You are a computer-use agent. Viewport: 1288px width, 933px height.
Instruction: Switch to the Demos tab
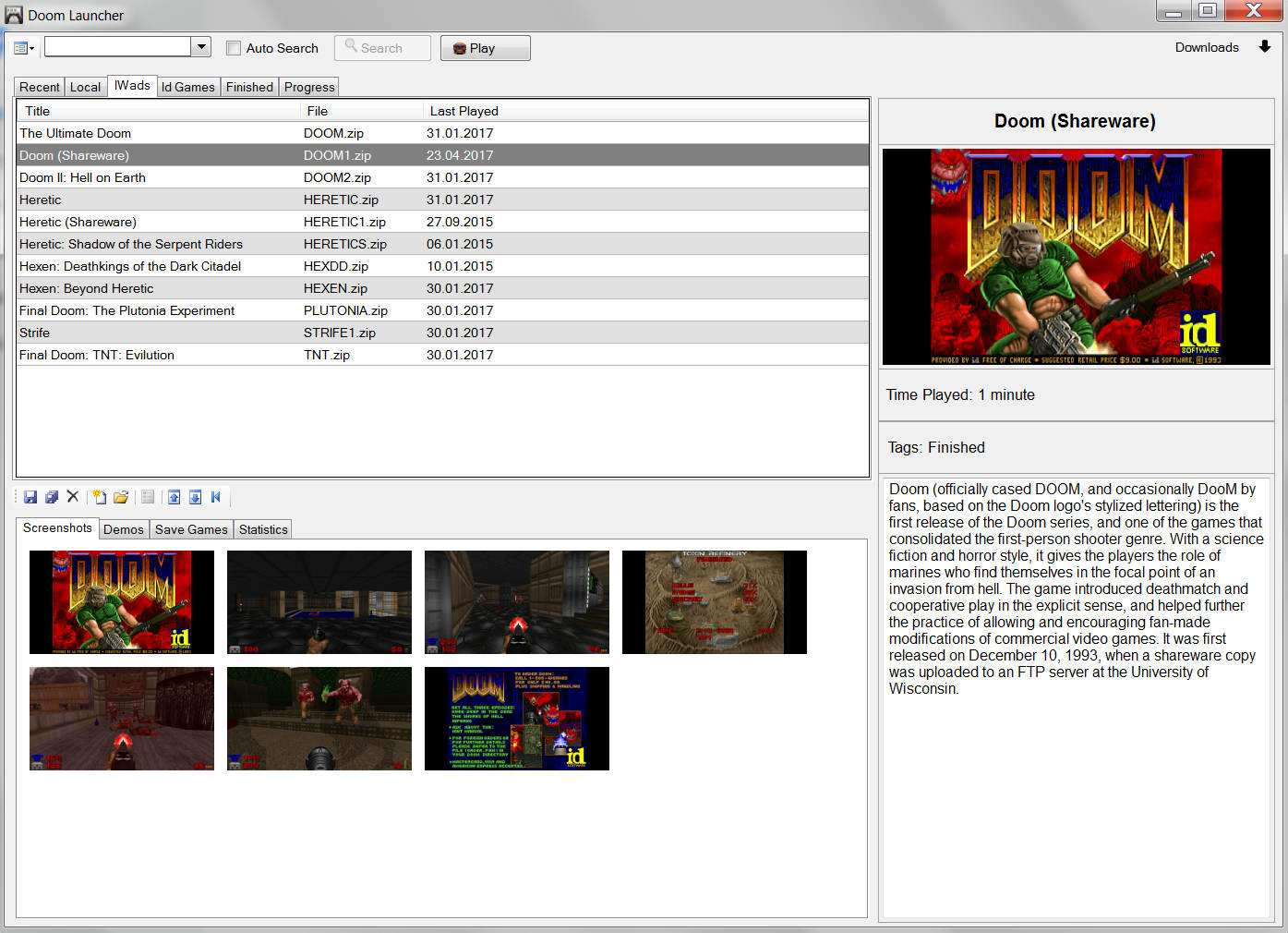[124, 529]
